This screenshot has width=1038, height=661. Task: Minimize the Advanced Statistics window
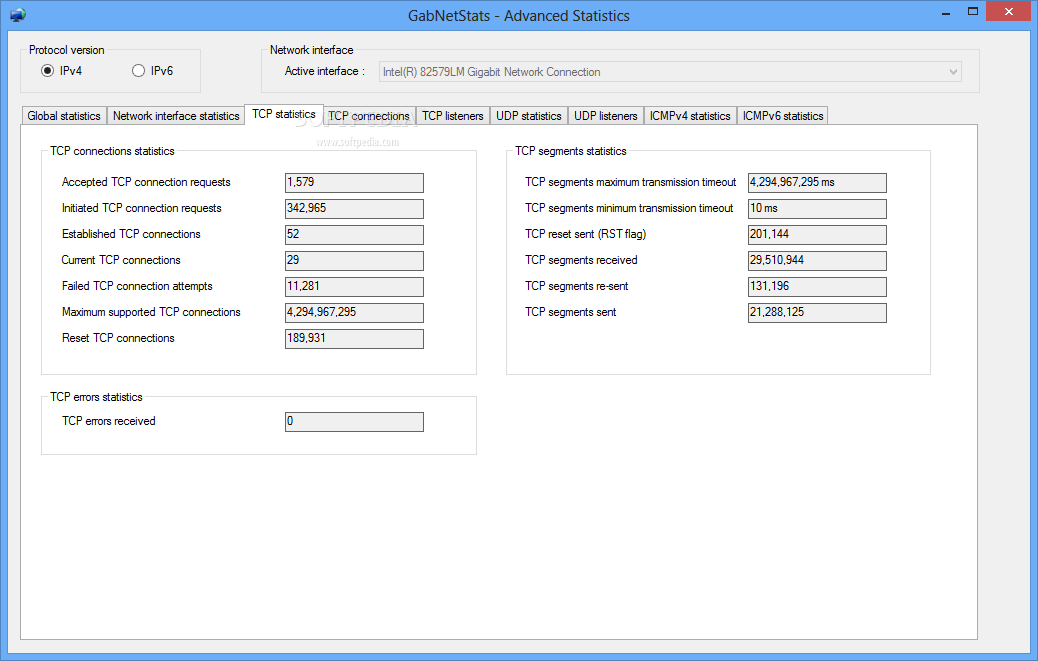click(946, 13)
